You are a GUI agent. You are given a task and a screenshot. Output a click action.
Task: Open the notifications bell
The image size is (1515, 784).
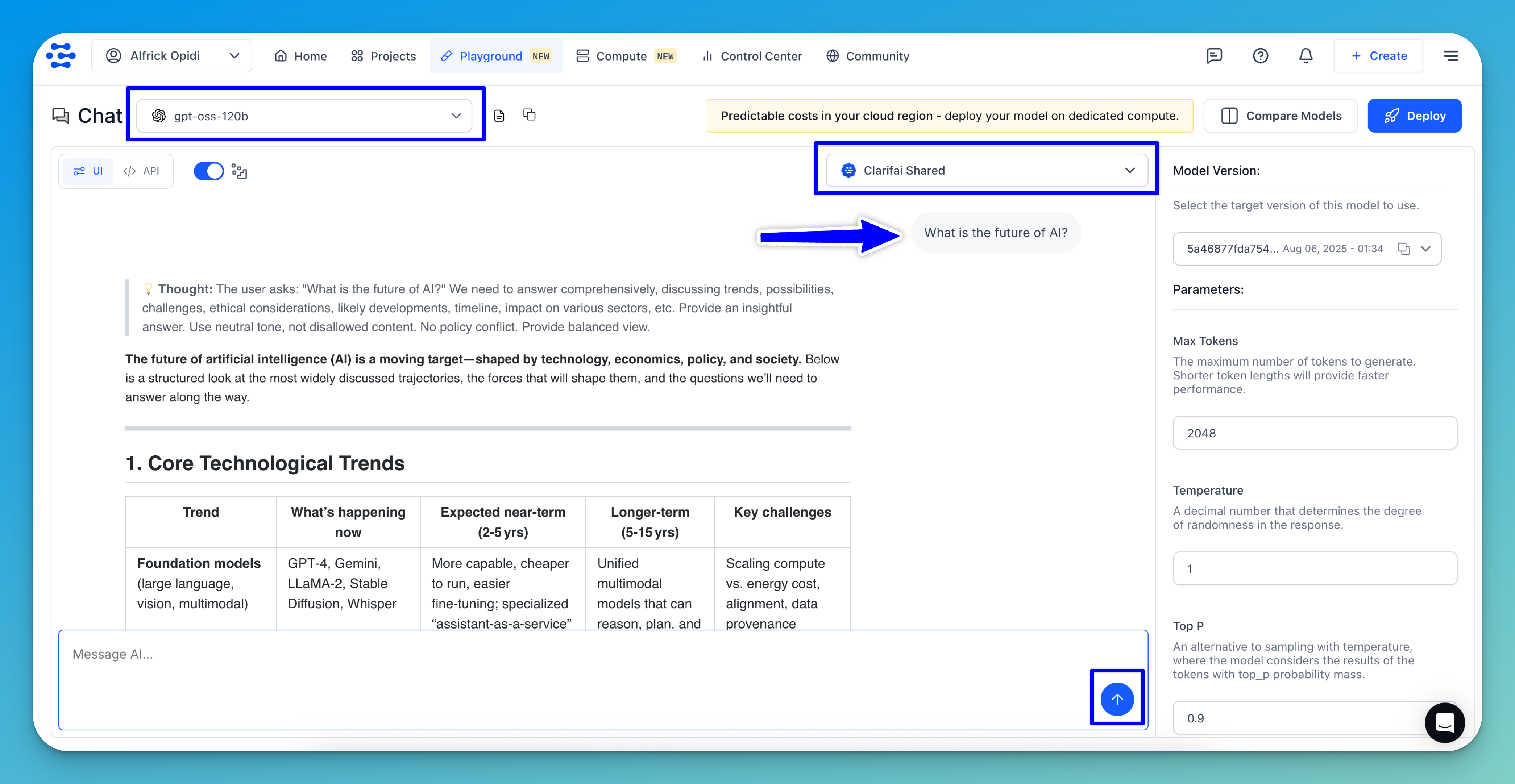click(1306, 56)
